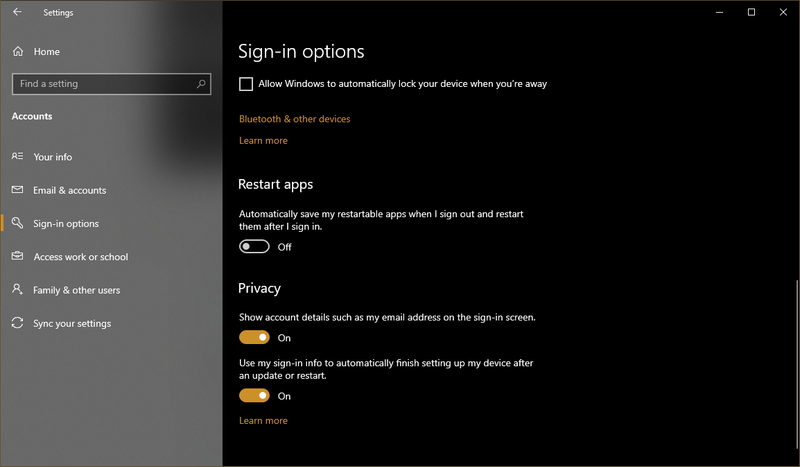Maximize the Settings window
800x467 pixels.
751,12
